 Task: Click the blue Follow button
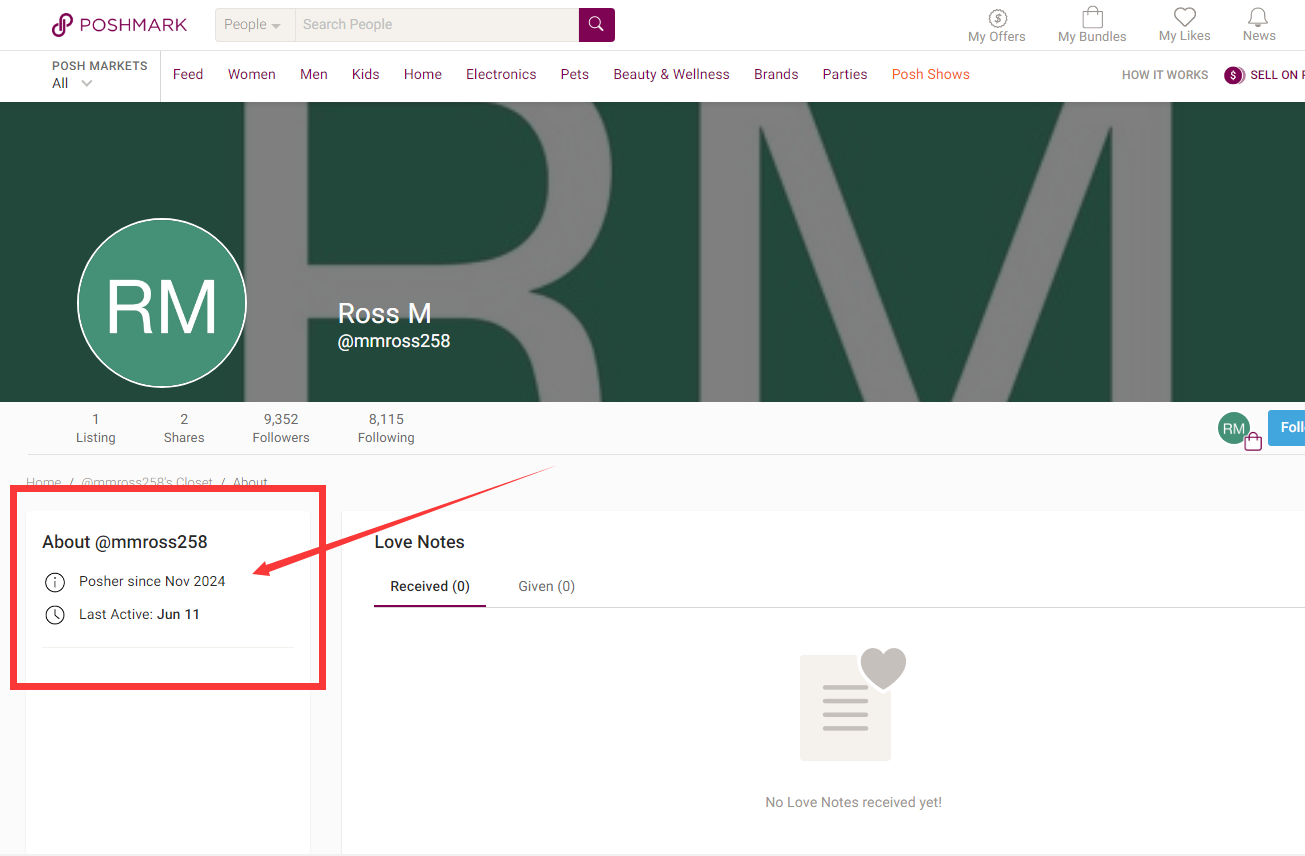tap(1286, 428)
